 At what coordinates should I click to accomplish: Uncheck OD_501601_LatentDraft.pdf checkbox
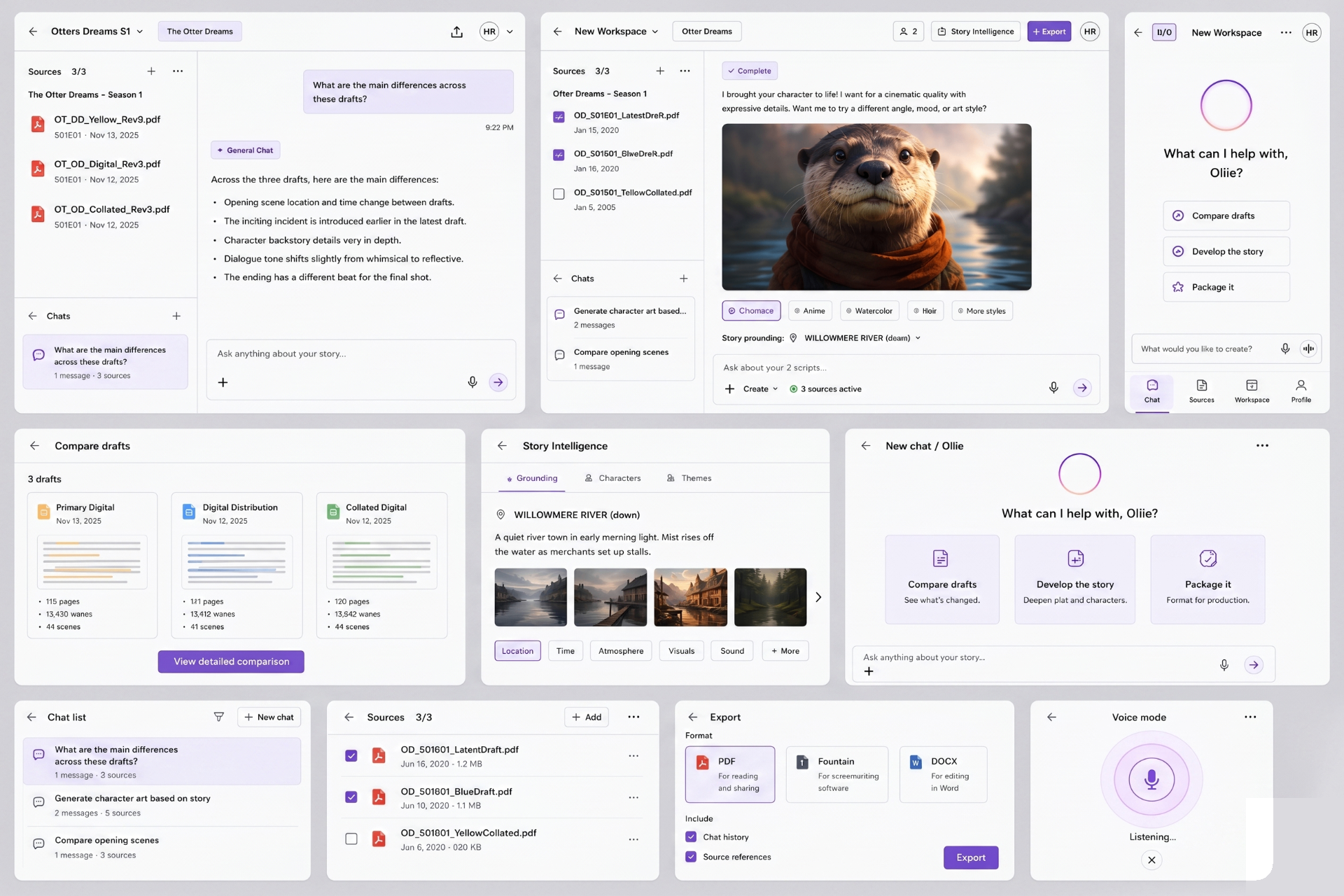pos(351,756)
